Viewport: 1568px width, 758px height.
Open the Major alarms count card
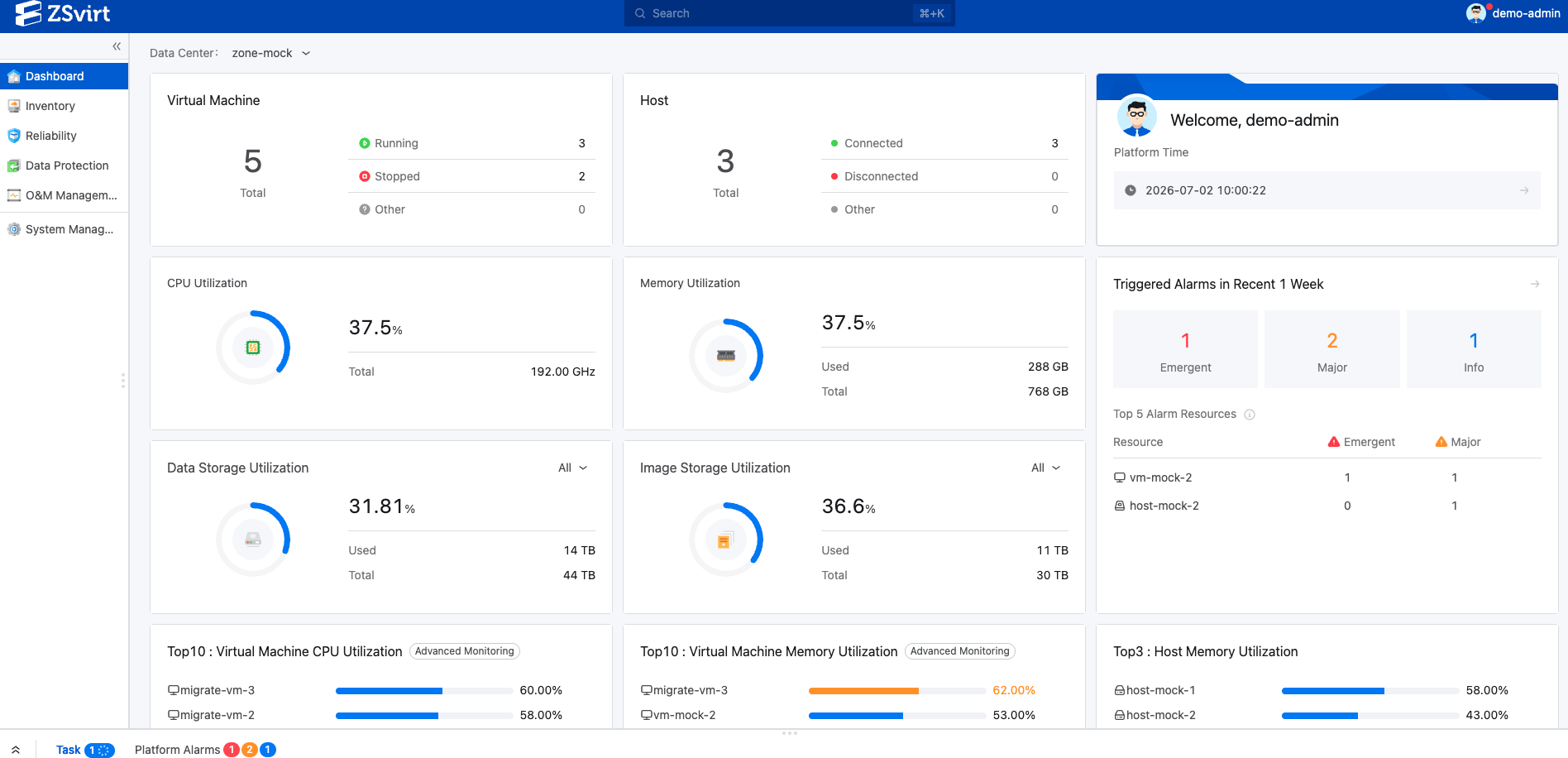click(1331, 349)
